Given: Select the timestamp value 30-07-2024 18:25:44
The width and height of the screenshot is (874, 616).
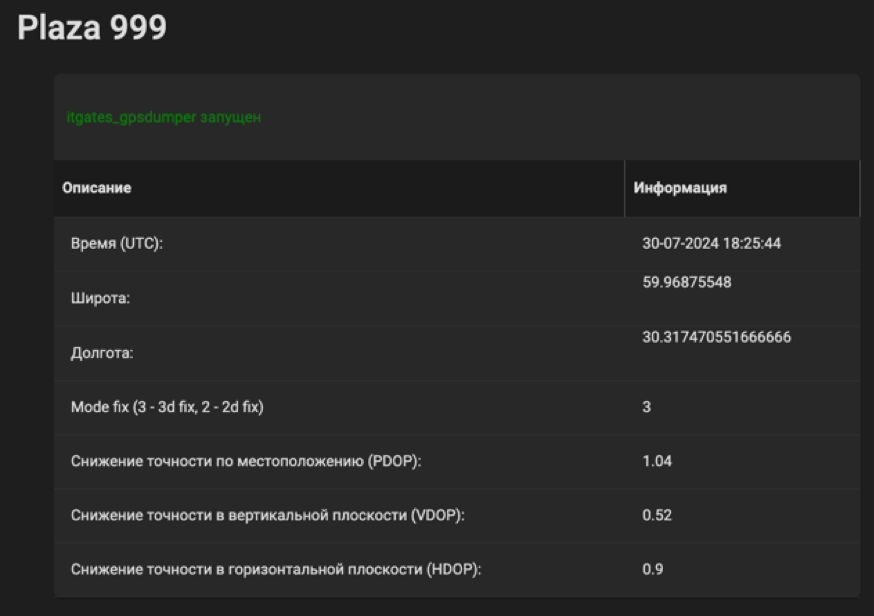Looking at the screenshot, I should point(711,243).
